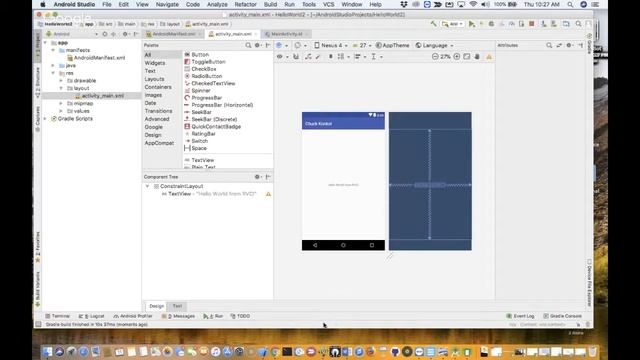Open Finder from the Dock
Image resolution: width=640 pixels, height=360 pixels.
tap(47, 351)
